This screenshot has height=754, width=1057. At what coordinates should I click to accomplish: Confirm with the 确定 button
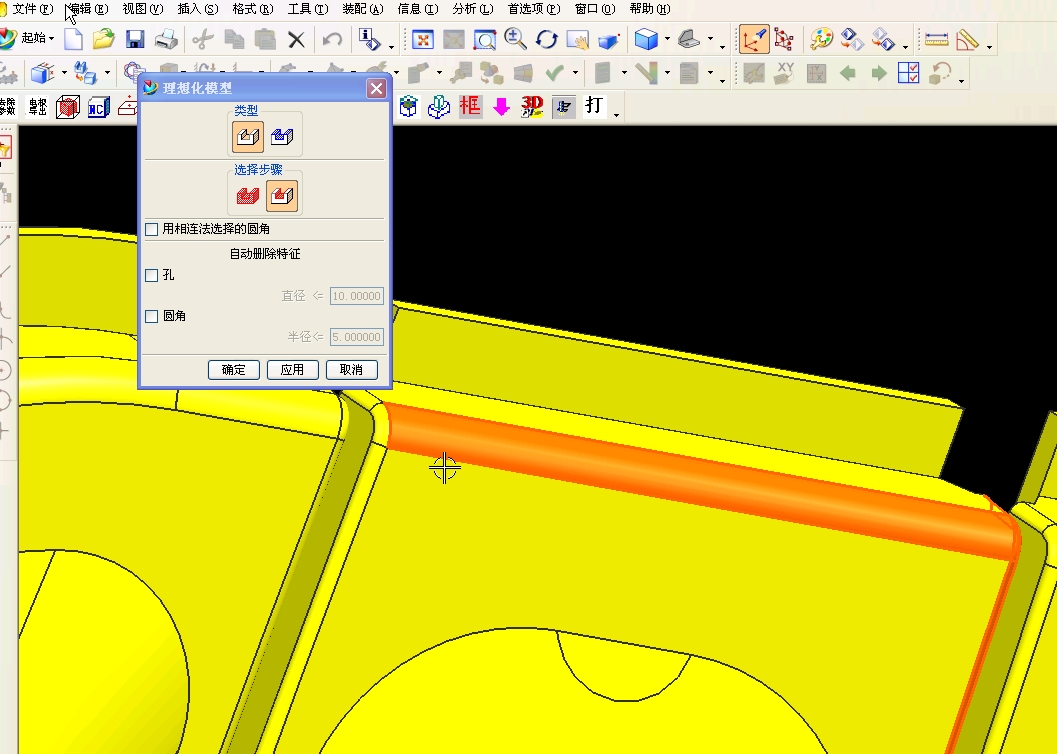pos(234,370)
